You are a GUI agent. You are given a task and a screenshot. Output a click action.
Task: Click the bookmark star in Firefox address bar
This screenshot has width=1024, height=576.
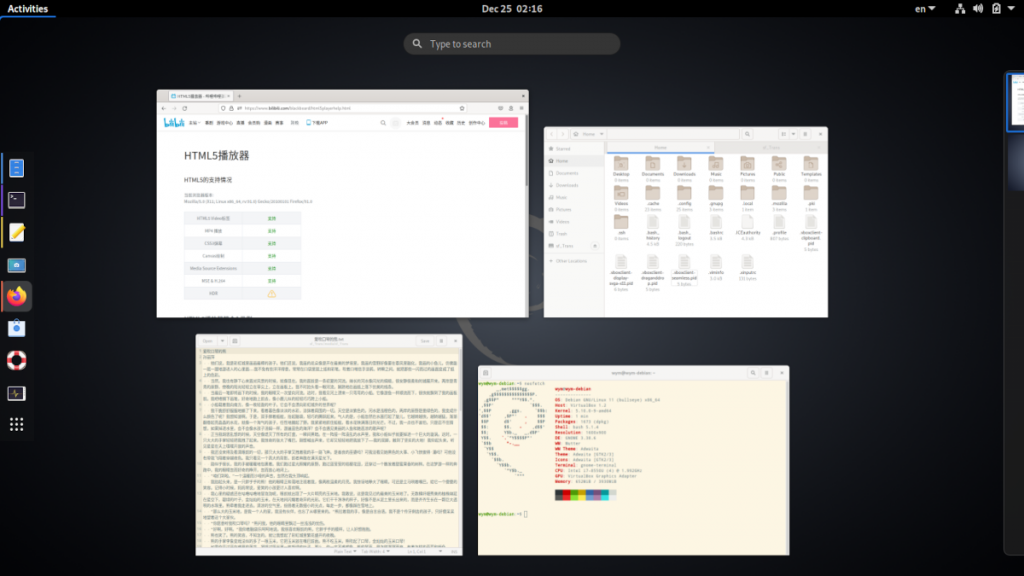pos(460,107)
